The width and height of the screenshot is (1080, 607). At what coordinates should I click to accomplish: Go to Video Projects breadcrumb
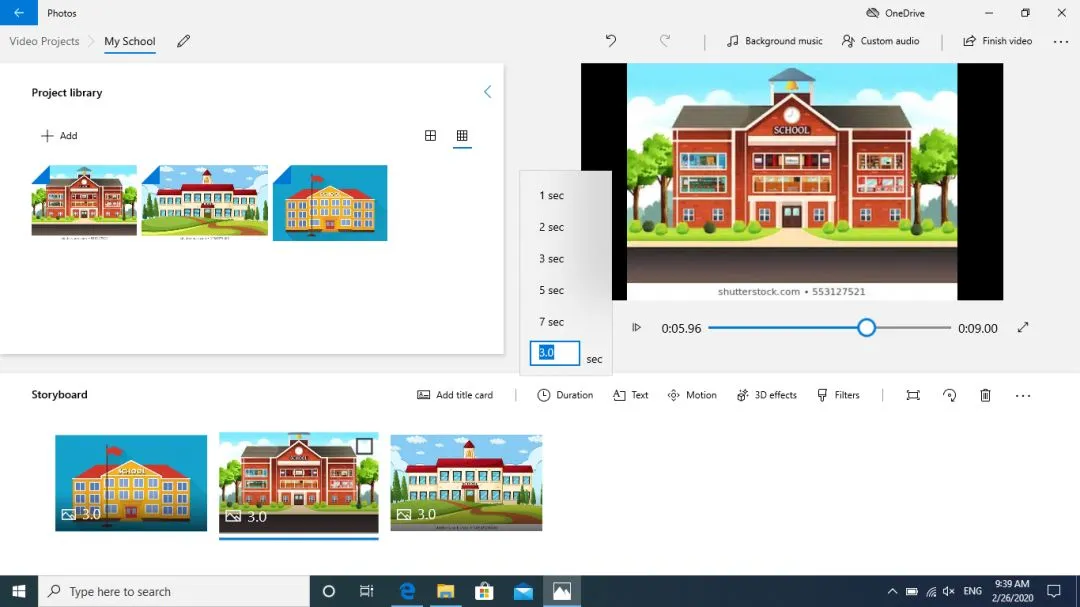44,41
